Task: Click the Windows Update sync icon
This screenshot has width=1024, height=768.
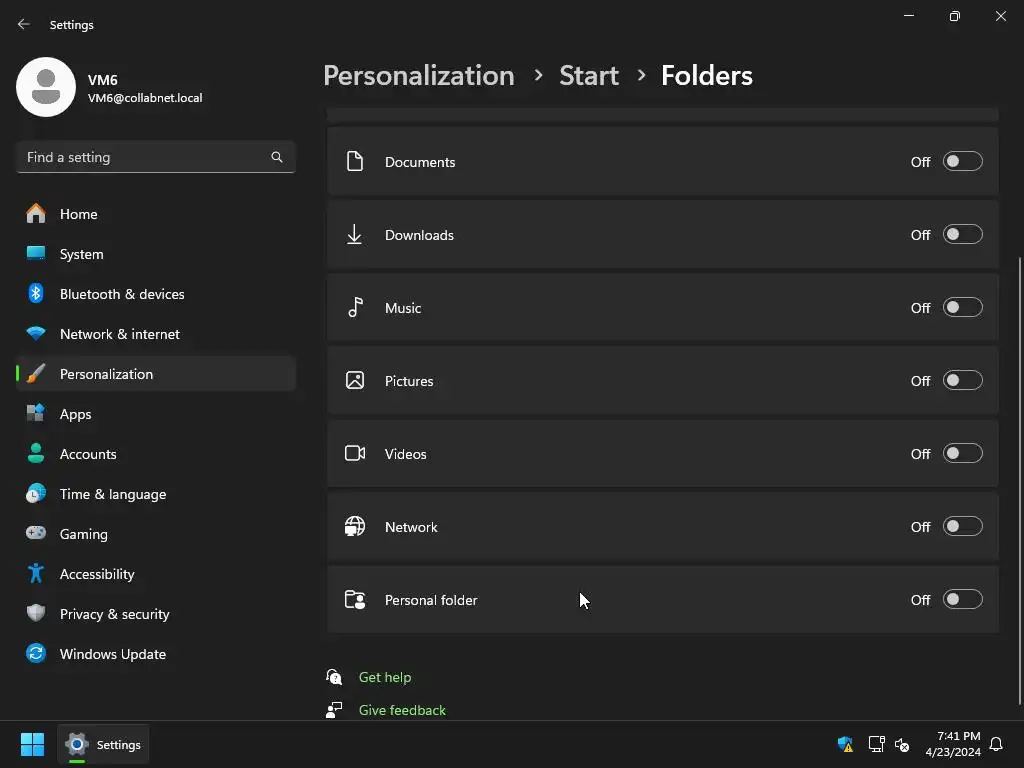Action: point(36,654)
